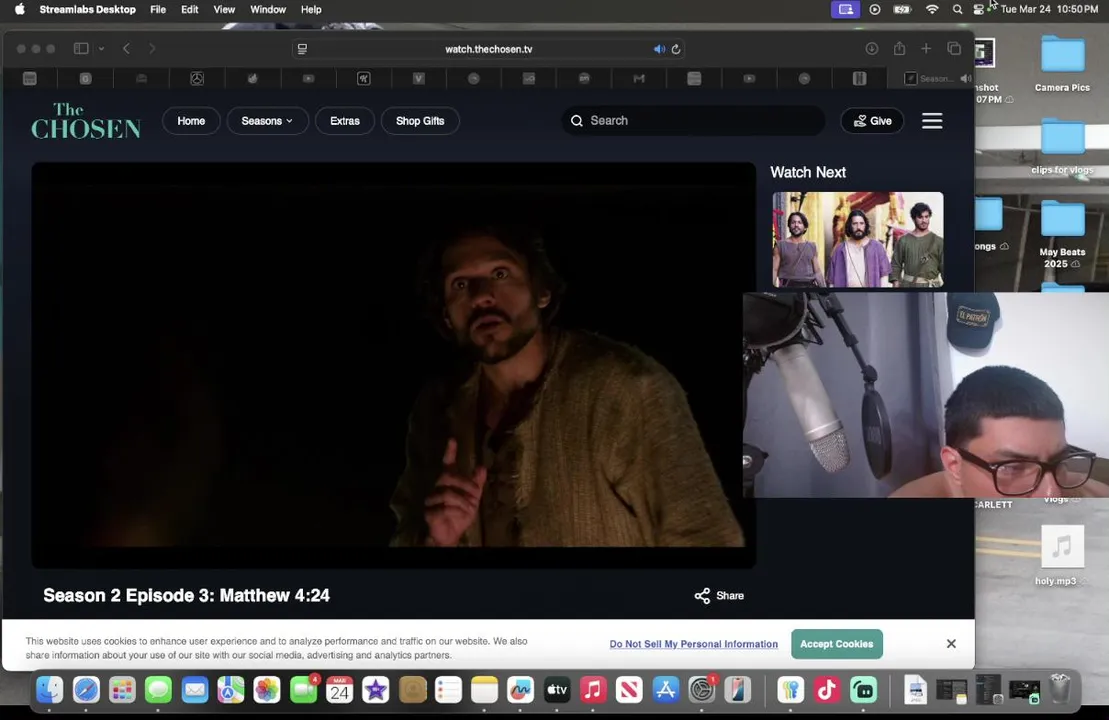Open the Help menu
This screenshot has height=720, width=1109.
pyautogui.click(x=311, y=9)
